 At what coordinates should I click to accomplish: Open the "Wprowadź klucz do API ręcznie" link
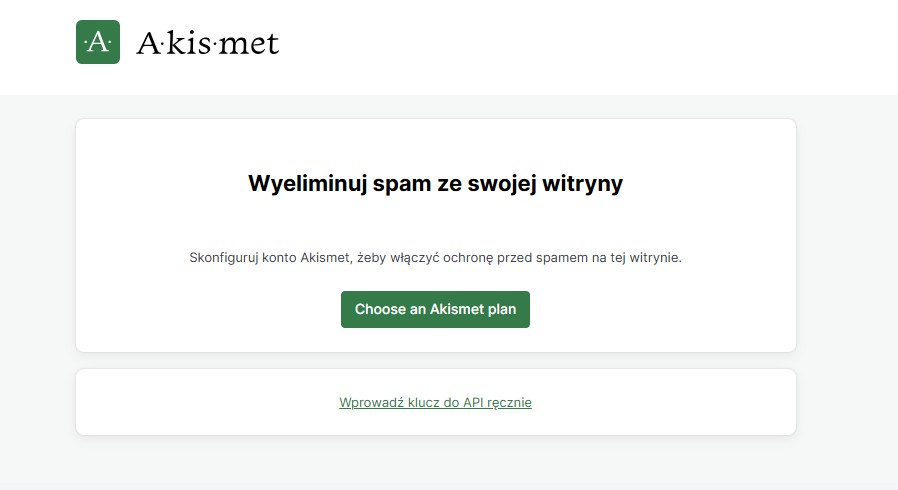pyautogui.click(x=435, y=403)
